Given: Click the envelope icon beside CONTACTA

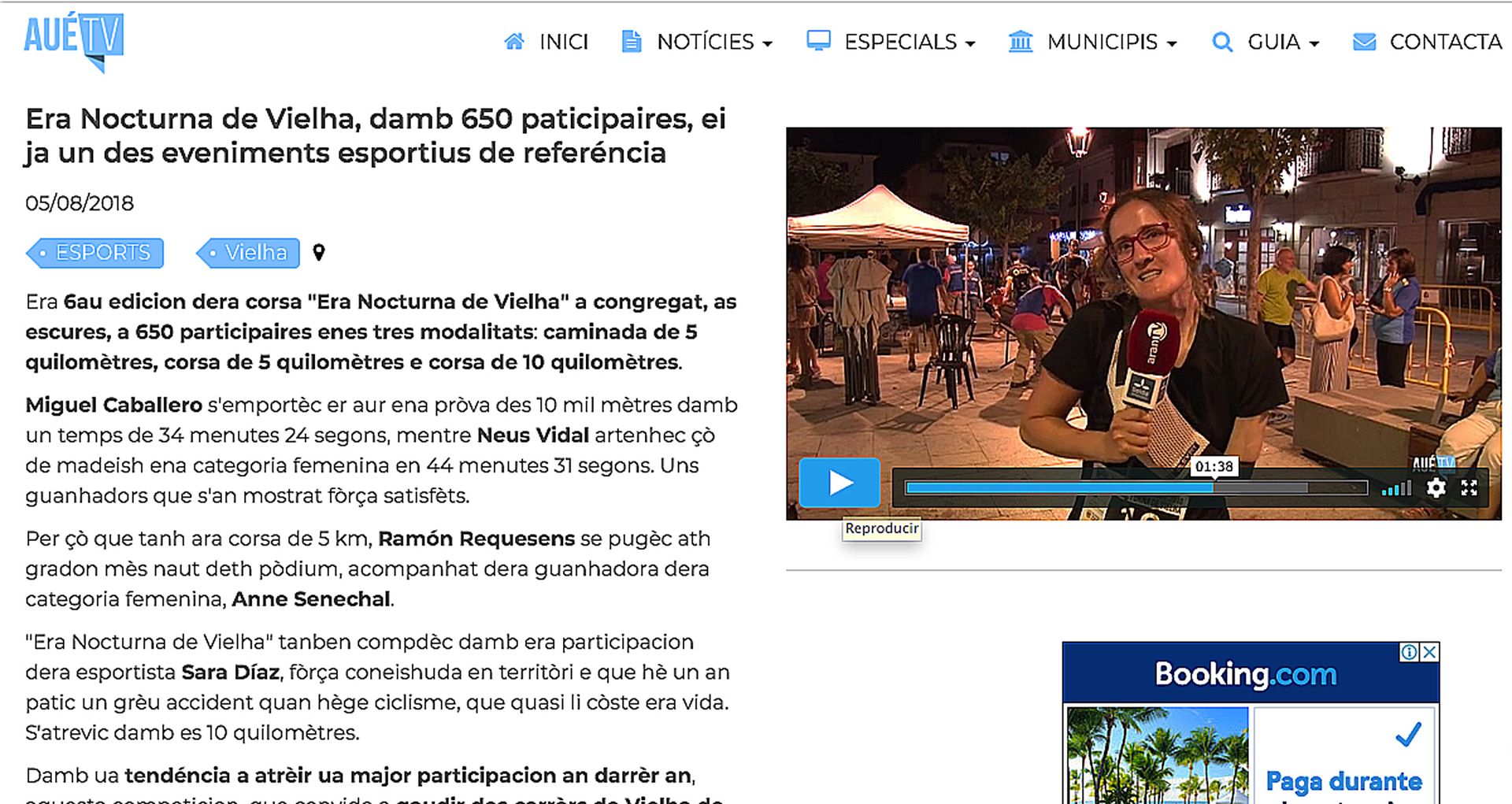Looking at the screenshot, I should [x=1364, y=42].
